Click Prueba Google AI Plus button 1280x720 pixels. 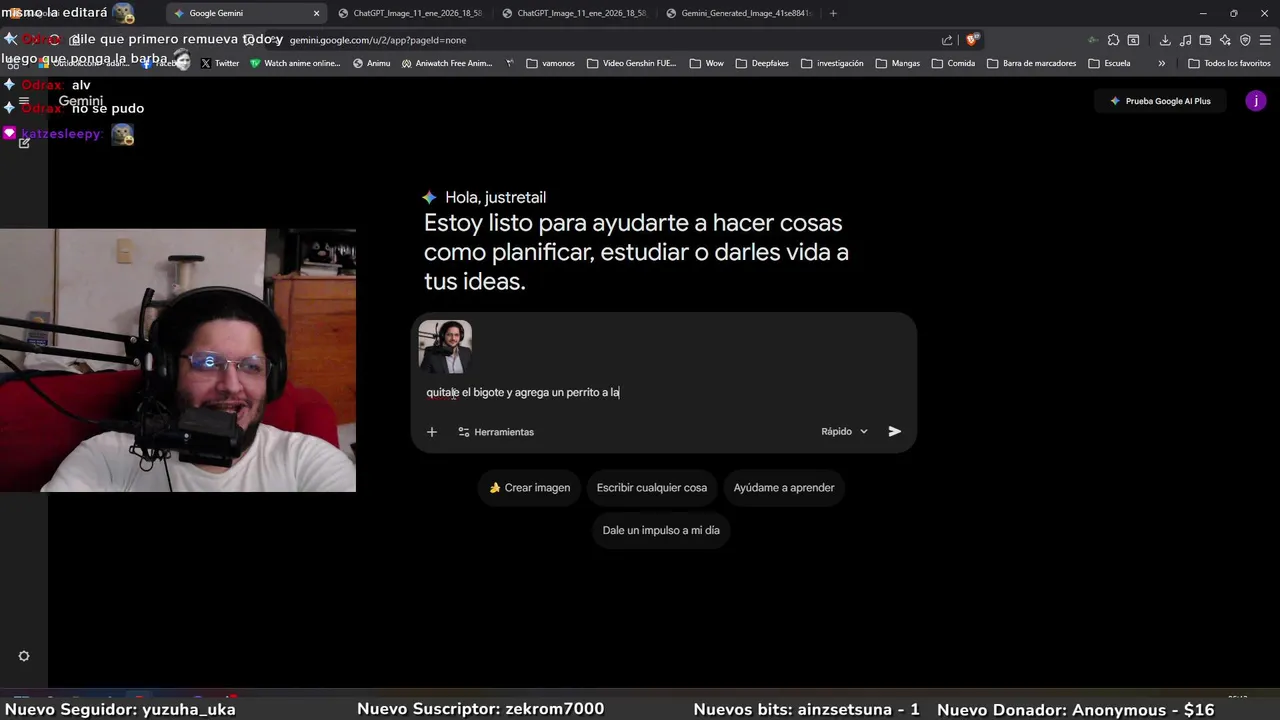click(1160, 101)
